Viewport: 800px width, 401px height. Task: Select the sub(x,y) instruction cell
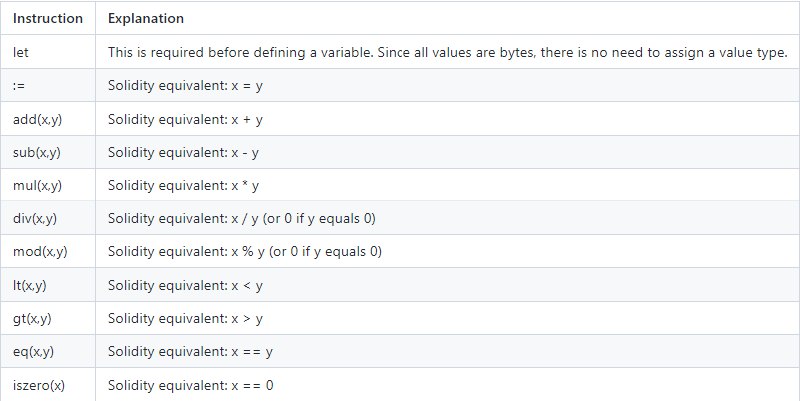click(x=38, y=153)
